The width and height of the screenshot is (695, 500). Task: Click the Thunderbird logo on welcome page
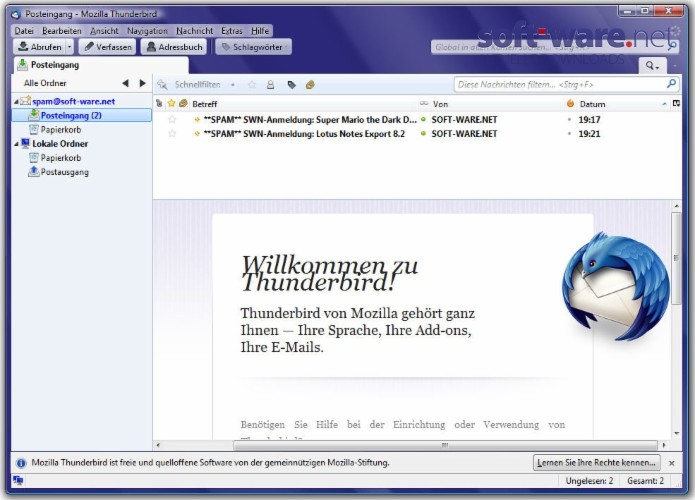tap(616, 287)
